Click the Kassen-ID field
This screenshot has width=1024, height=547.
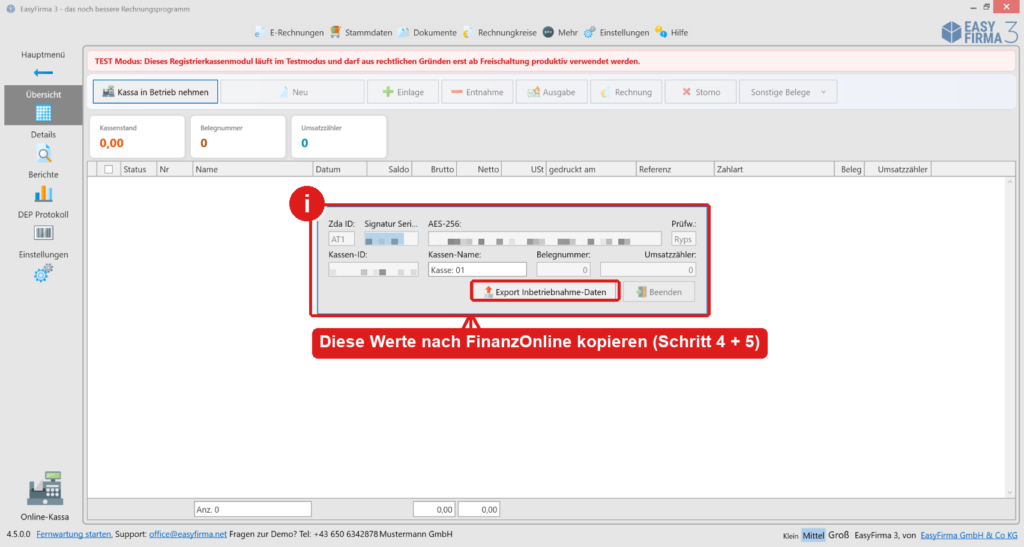374,270
